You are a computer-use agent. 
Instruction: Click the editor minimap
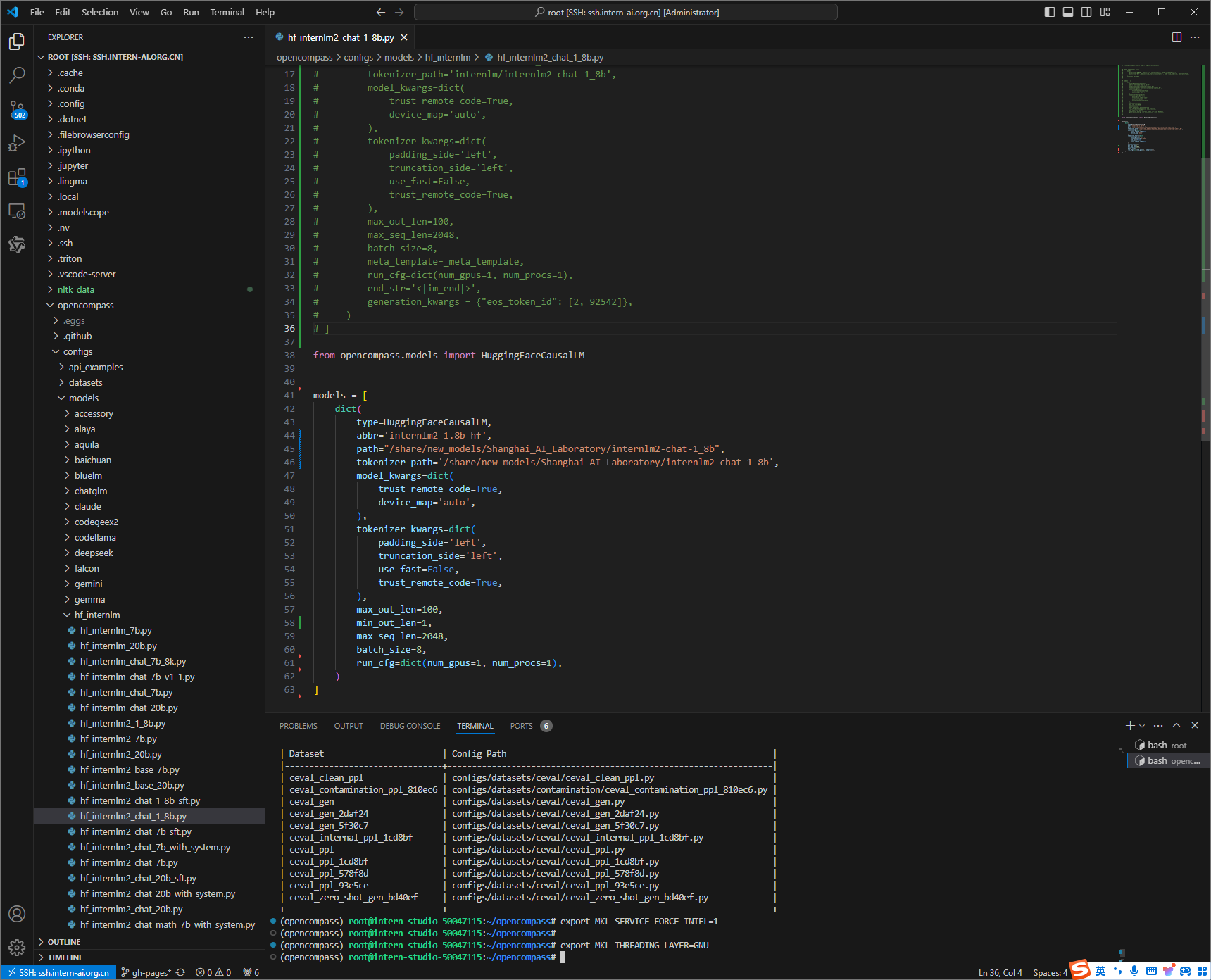pos(1158,109)
